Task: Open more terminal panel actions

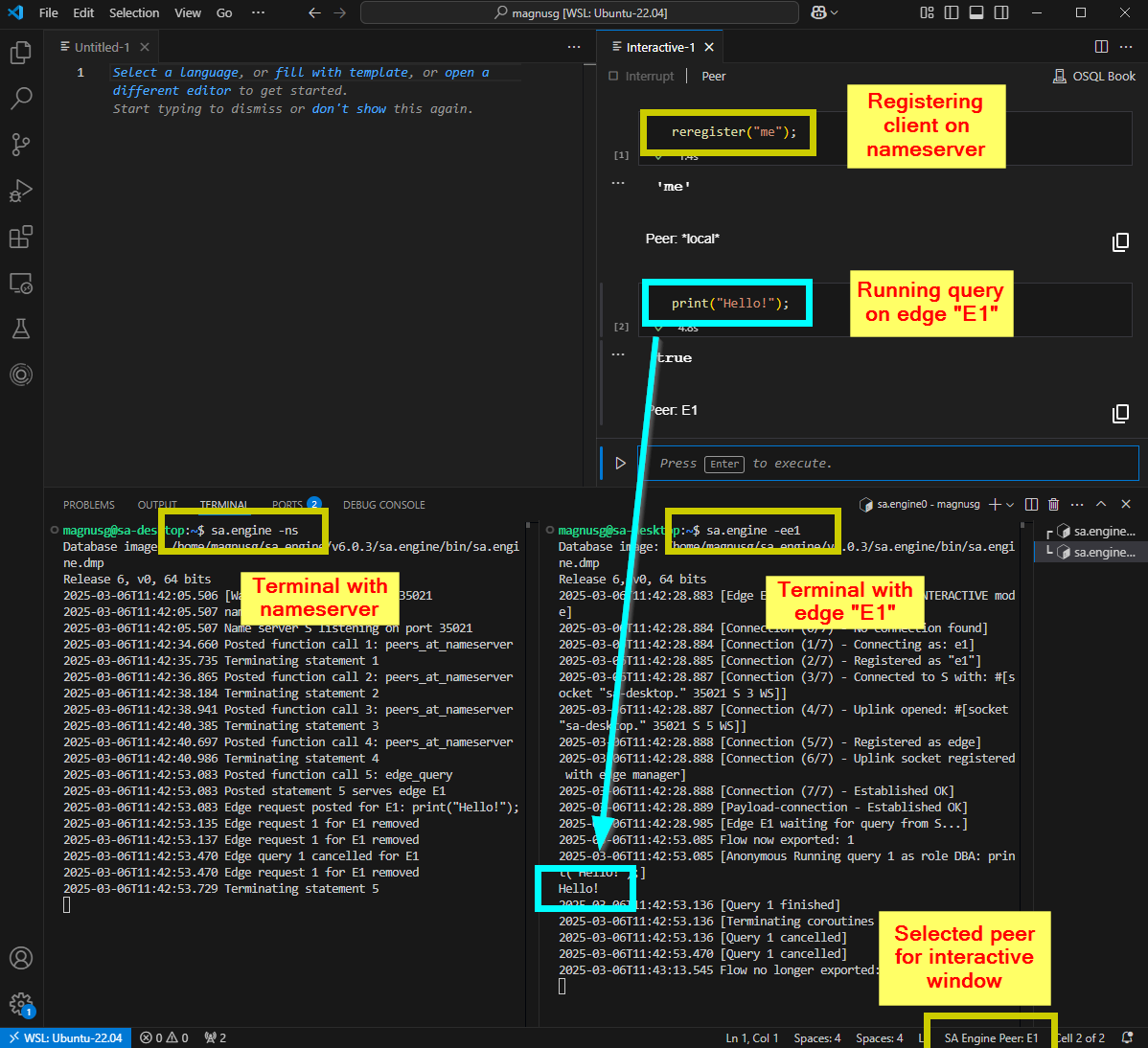Action: (1077, 504)
